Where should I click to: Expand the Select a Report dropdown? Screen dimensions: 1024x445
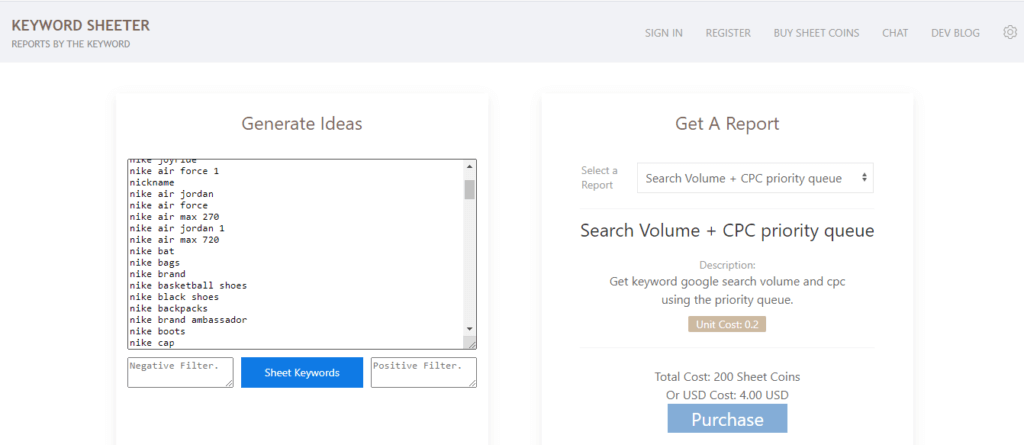click(755, 178)
